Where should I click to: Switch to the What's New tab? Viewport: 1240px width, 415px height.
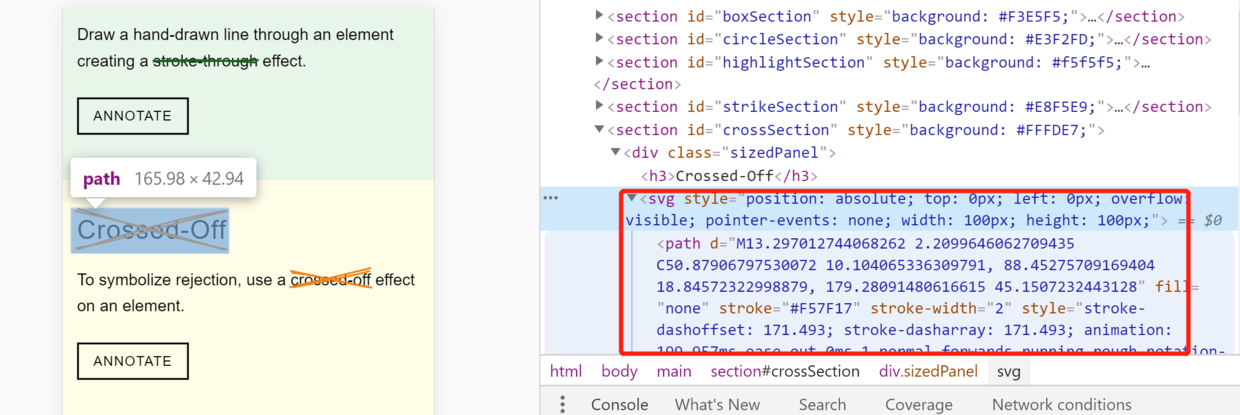coord(717,404)
